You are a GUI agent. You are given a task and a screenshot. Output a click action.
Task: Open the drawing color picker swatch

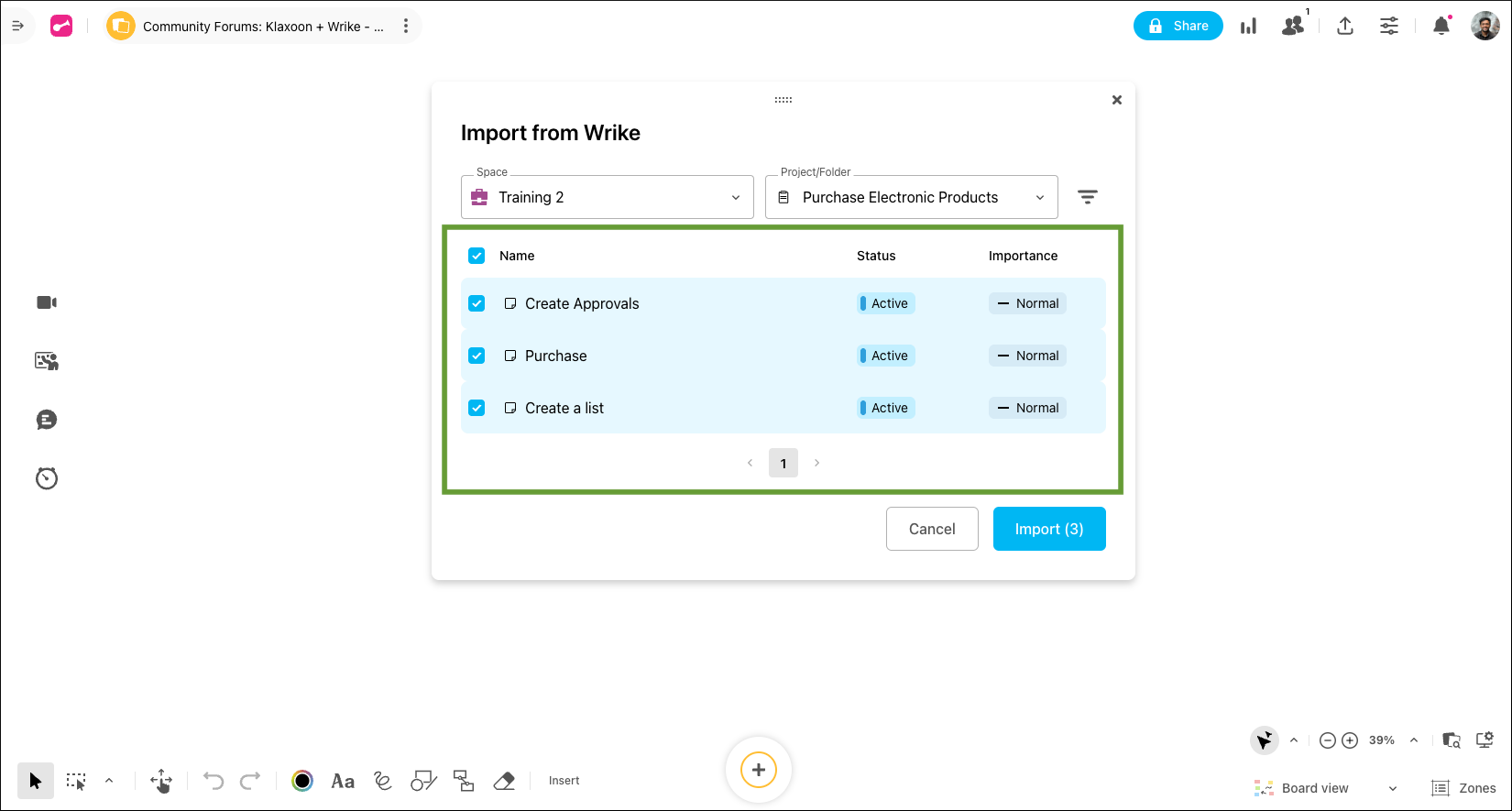pos(302,781)
